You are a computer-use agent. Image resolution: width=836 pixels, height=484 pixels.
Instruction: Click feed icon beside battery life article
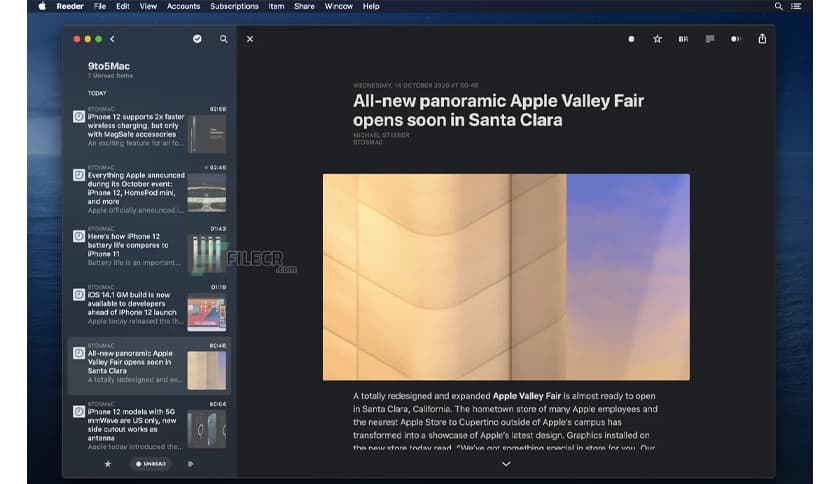point(79,236)
